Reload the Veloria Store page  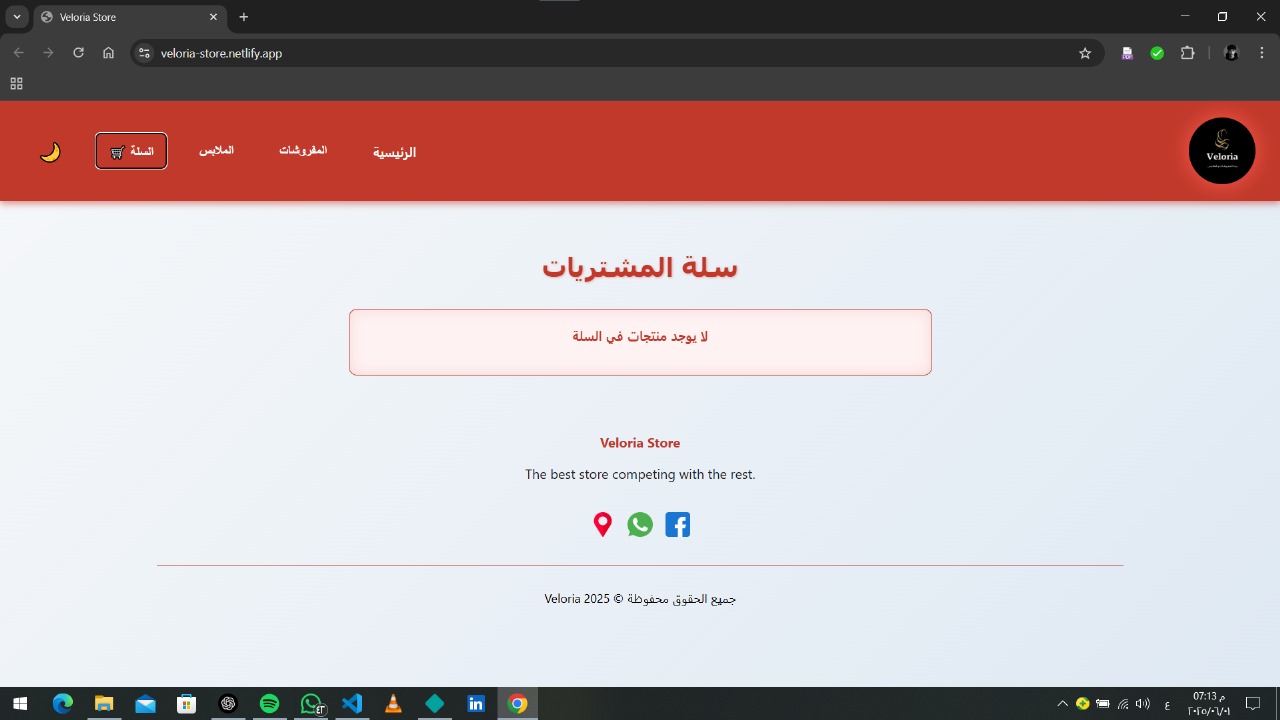78,53
